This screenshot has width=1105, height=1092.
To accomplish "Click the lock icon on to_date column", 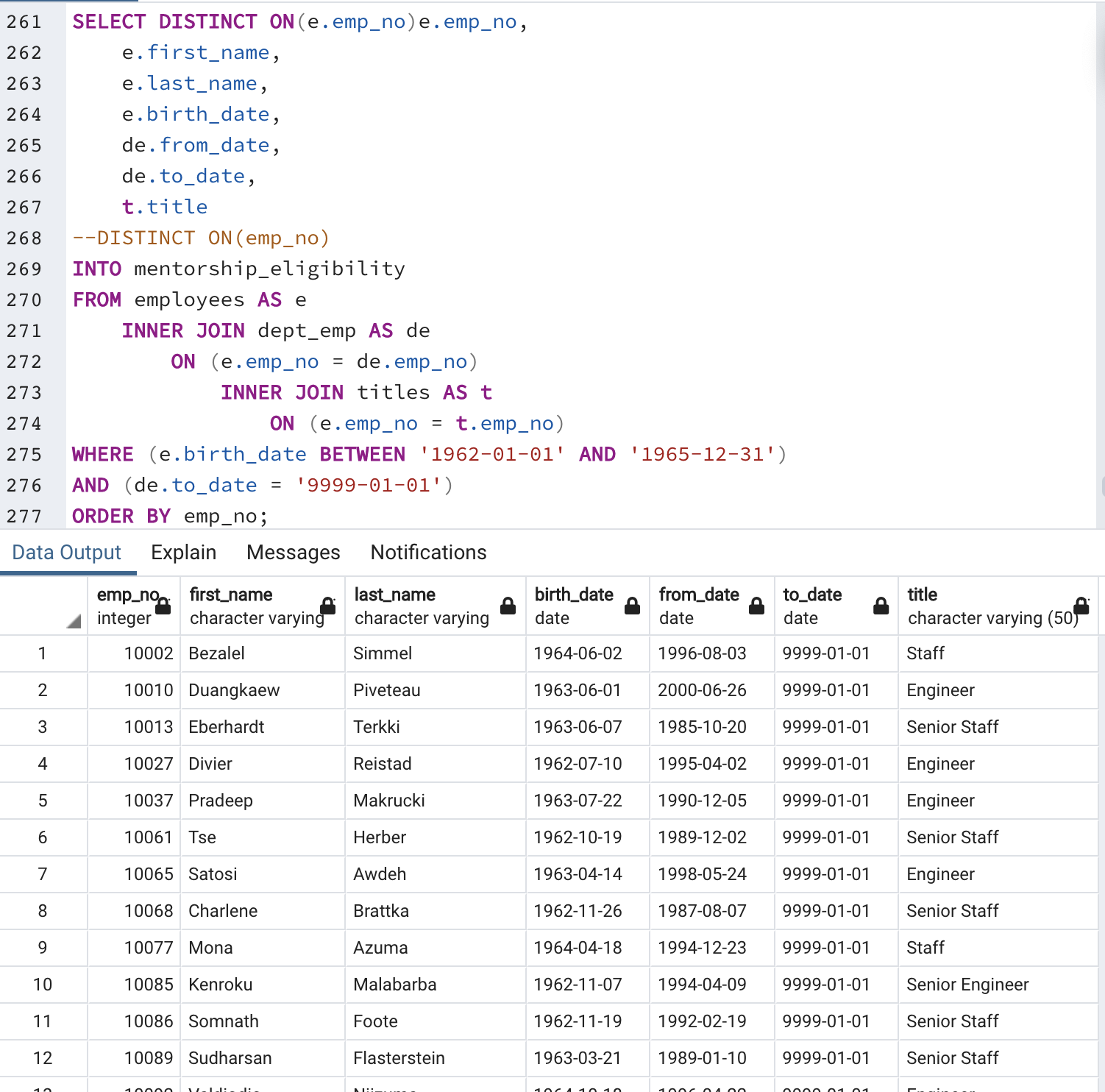I will click(x=880, y=606).
